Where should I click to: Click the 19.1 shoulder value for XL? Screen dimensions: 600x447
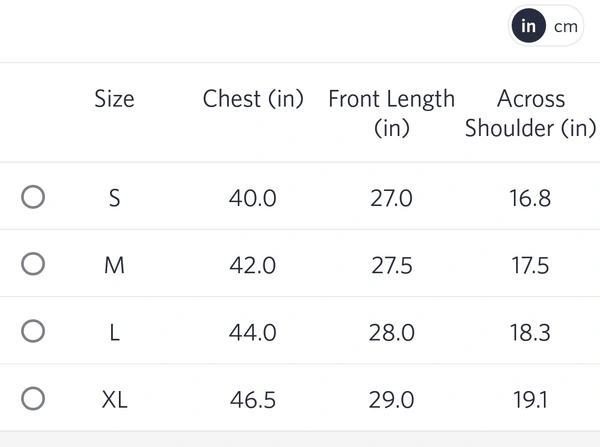click(x=530, y=400)
